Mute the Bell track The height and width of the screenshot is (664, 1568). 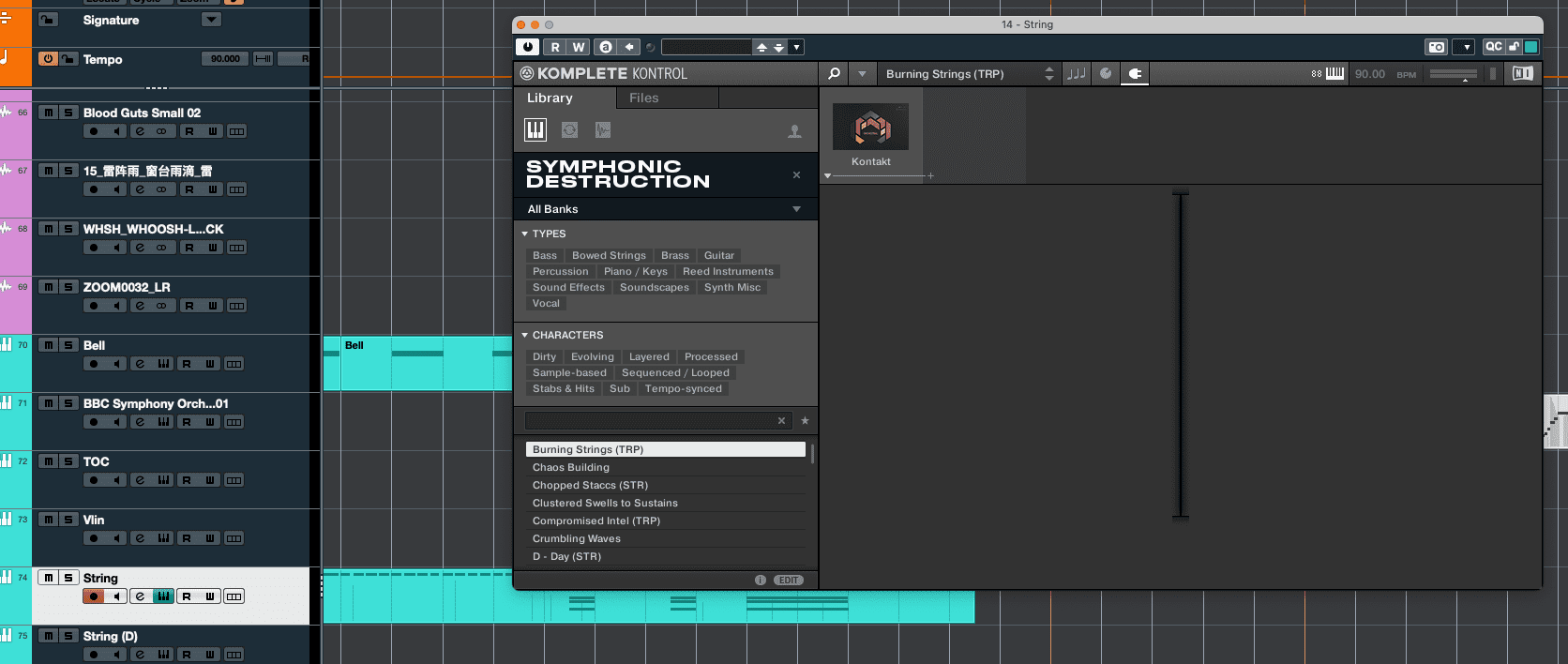tap(49, 345)
